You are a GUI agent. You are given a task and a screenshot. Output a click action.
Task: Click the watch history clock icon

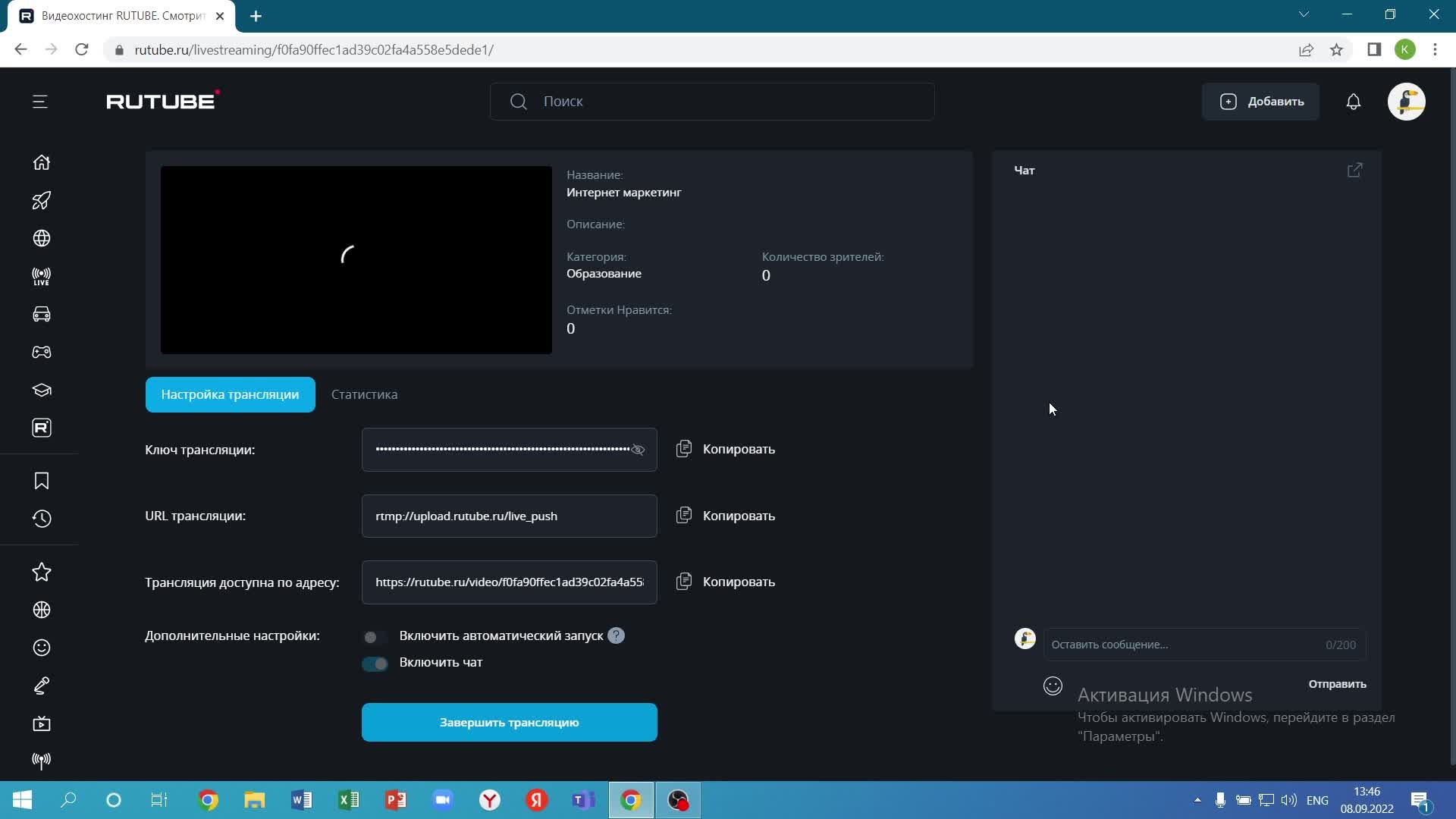click(42, 519)
